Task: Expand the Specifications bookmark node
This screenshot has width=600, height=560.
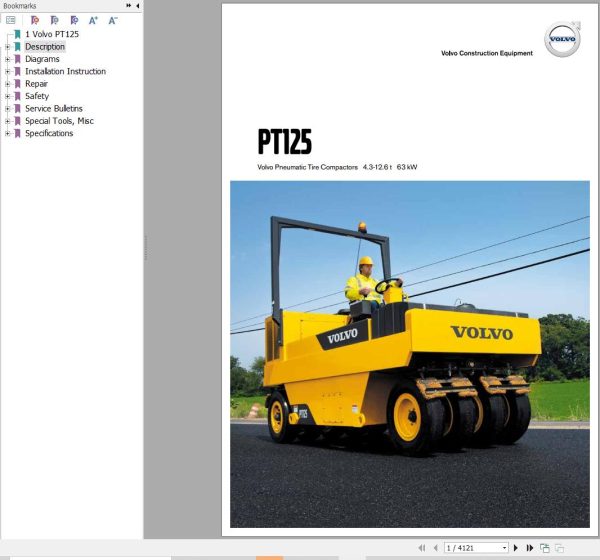Action: [7, 133]
